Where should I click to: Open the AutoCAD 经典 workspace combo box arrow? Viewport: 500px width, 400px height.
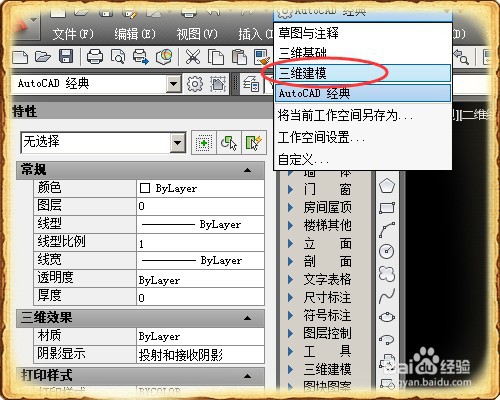click(174, 84)
